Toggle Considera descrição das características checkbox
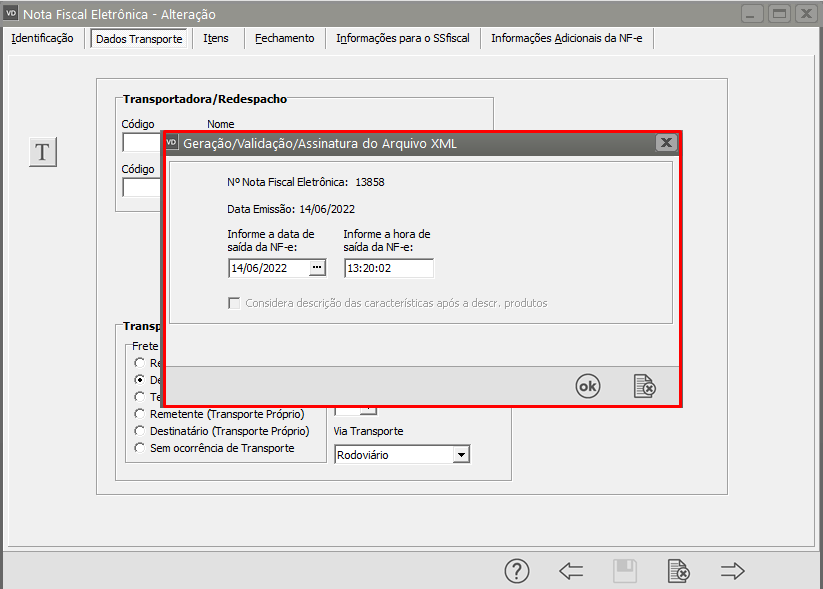Screen dimensions: 823x589 pos(235,303)
